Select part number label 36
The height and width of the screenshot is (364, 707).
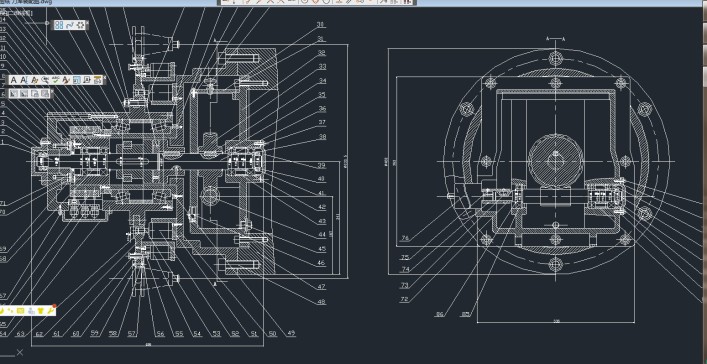(x=322, y=109)
